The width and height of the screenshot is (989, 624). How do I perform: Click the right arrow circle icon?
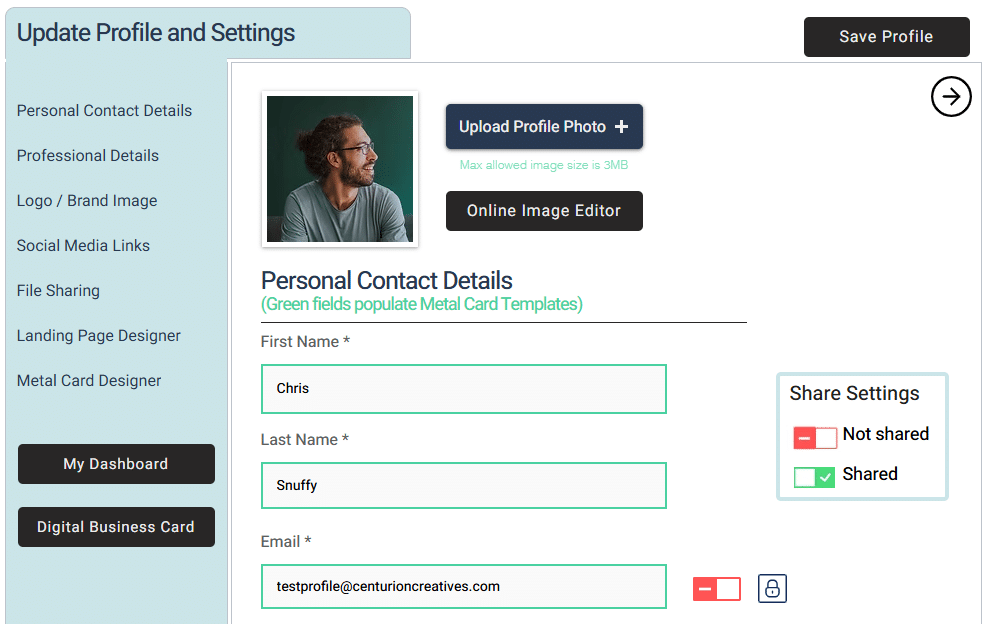[951, 97]
